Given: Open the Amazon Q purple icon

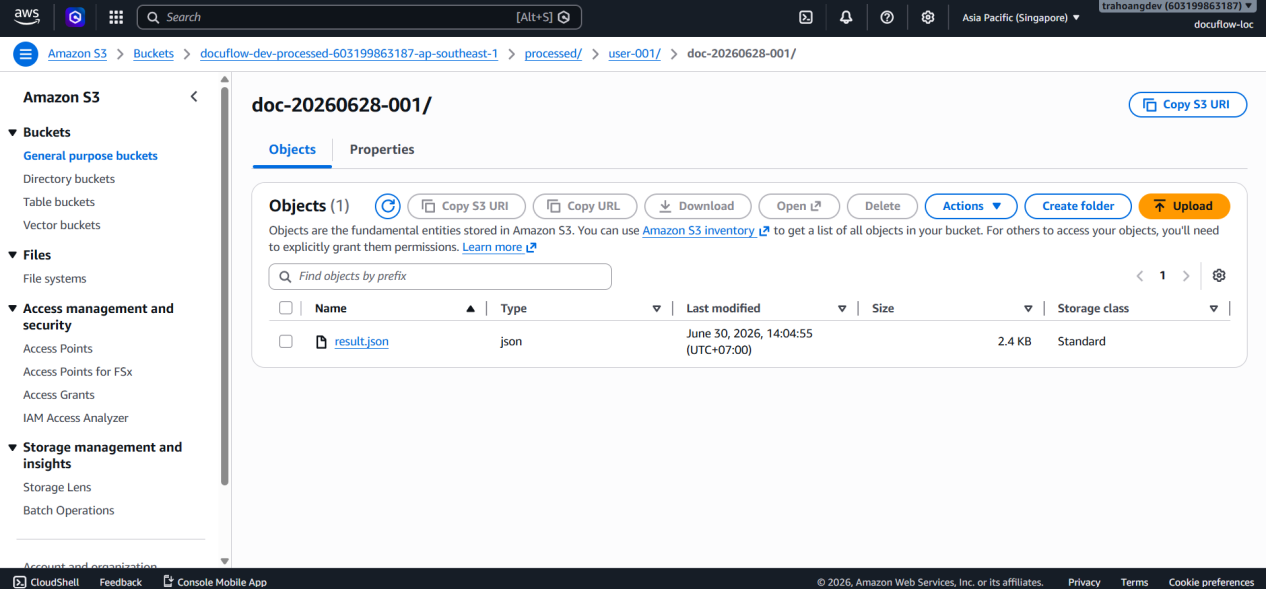Looking at the screenshot, I should 75,17.
